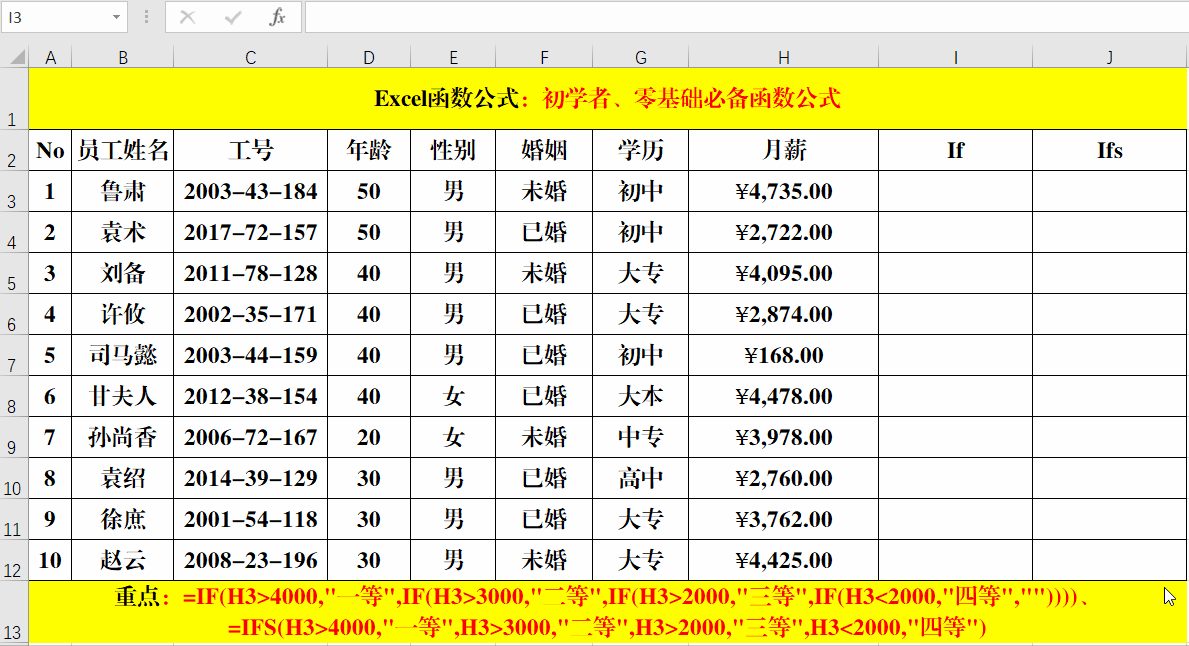Click education cell '高中'
This screenshot has height=646, width=1189.
(x=641, y=478)
